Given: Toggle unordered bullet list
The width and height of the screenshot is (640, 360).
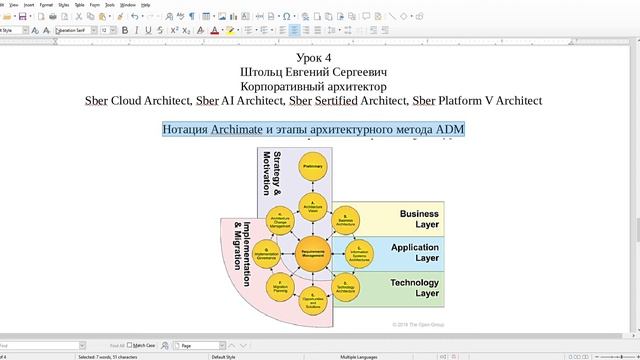Looking at the screenshot, I should click(248, 30).
